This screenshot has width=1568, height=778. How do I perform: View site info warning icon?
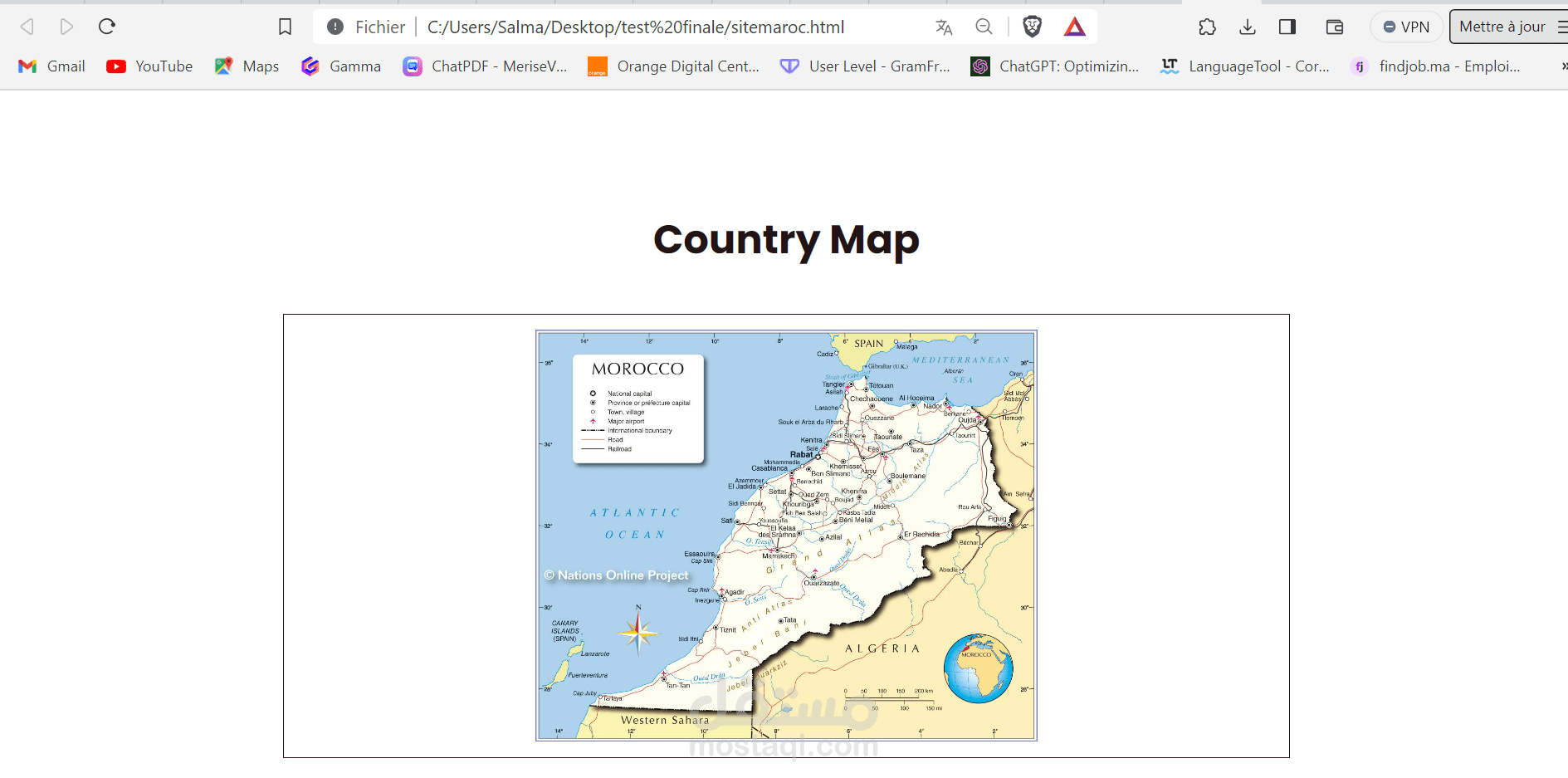coord(335,27)
